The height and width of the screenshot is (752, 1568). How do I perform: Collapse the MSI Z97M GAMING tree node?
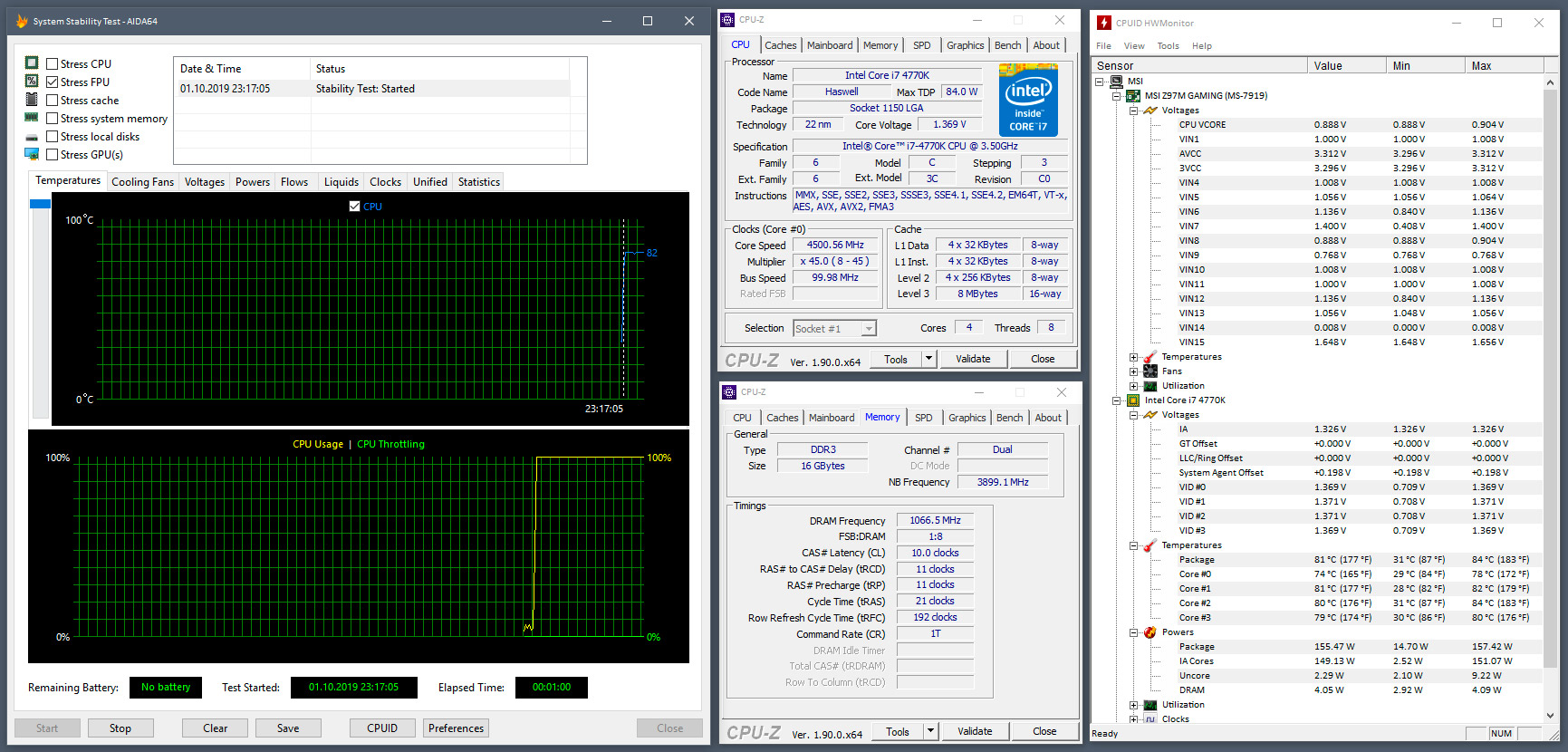[1117, 96]
